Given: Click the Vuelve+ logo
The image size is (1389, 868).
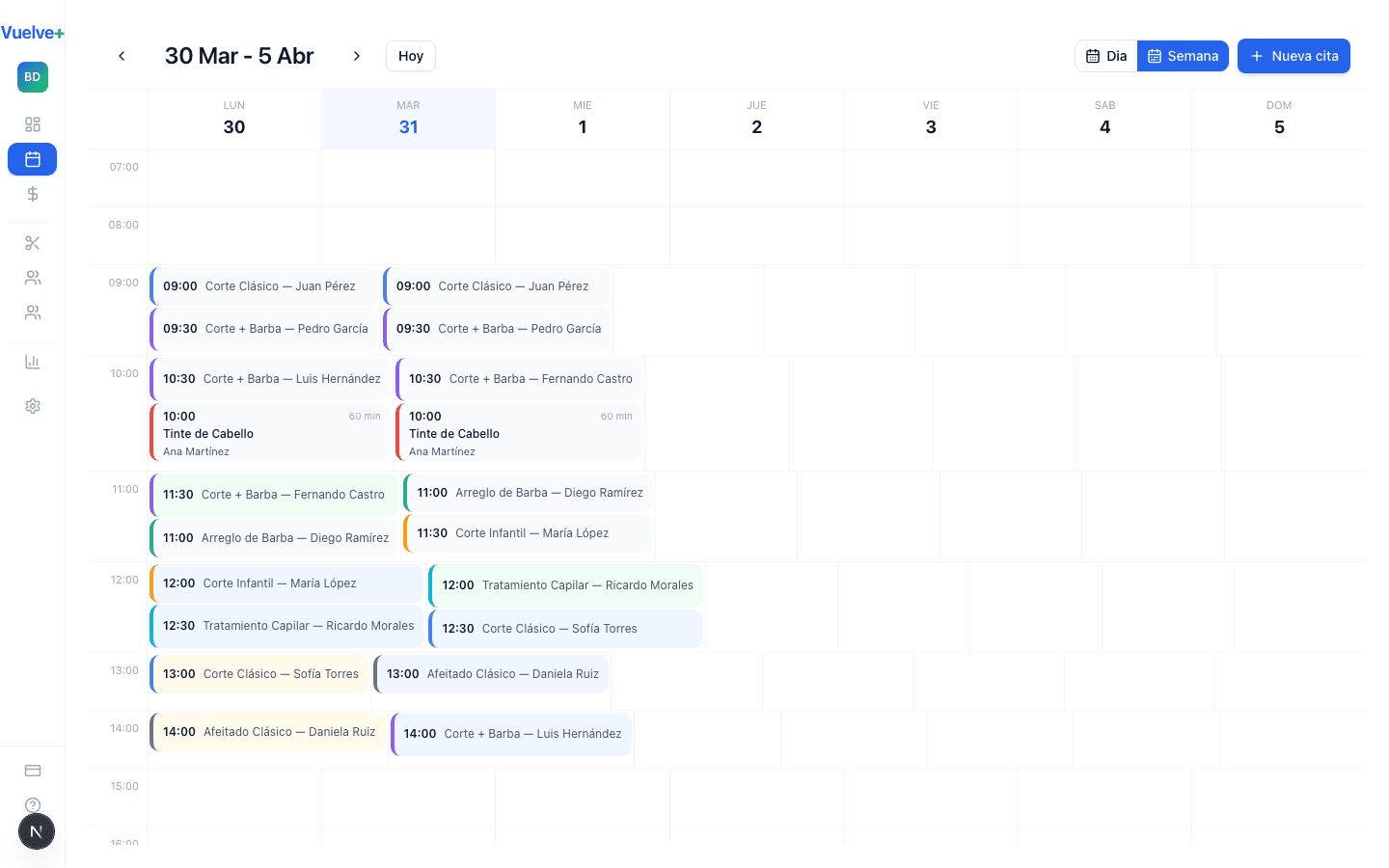Looking at the screenshot, I should pos(33,33).
